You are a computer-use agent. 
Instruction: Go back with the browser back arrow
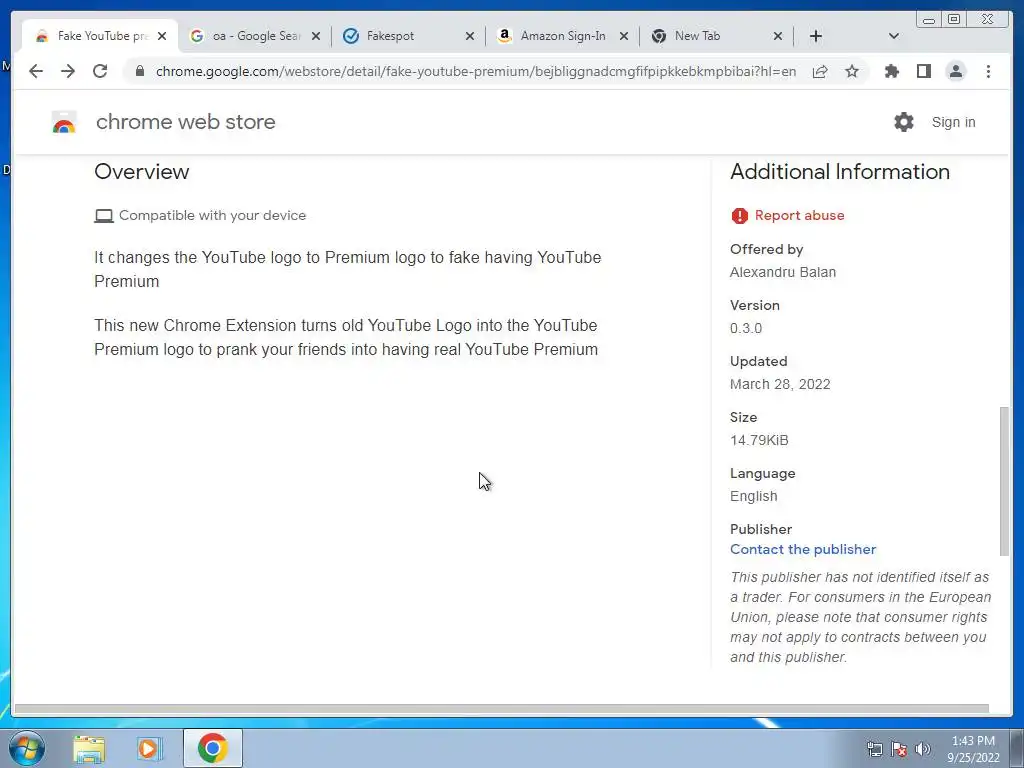click(x=36, y=71)
